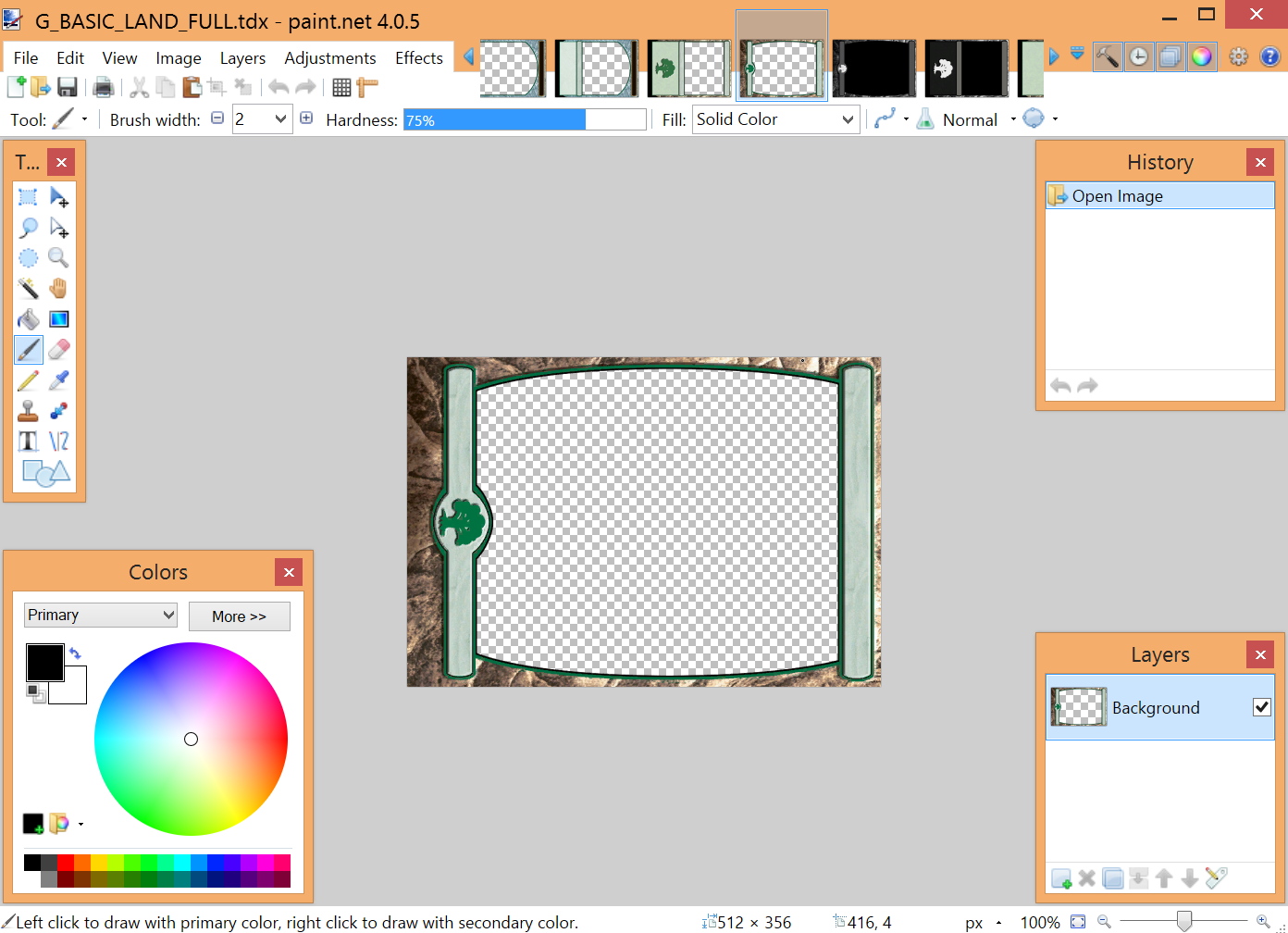Close the Colors panel

coord(289,572)
